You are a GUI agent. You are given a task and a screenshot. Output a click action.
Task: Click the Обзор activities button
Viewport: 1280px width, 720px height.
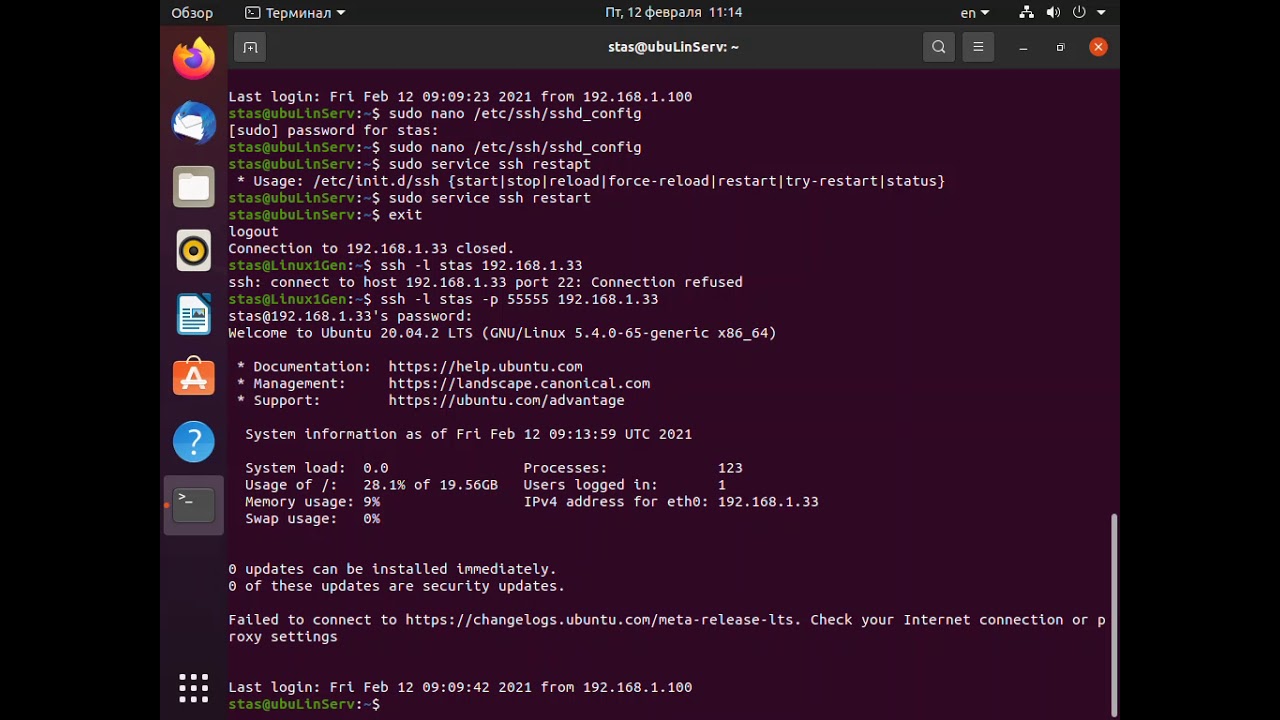(x=192, y=13)
